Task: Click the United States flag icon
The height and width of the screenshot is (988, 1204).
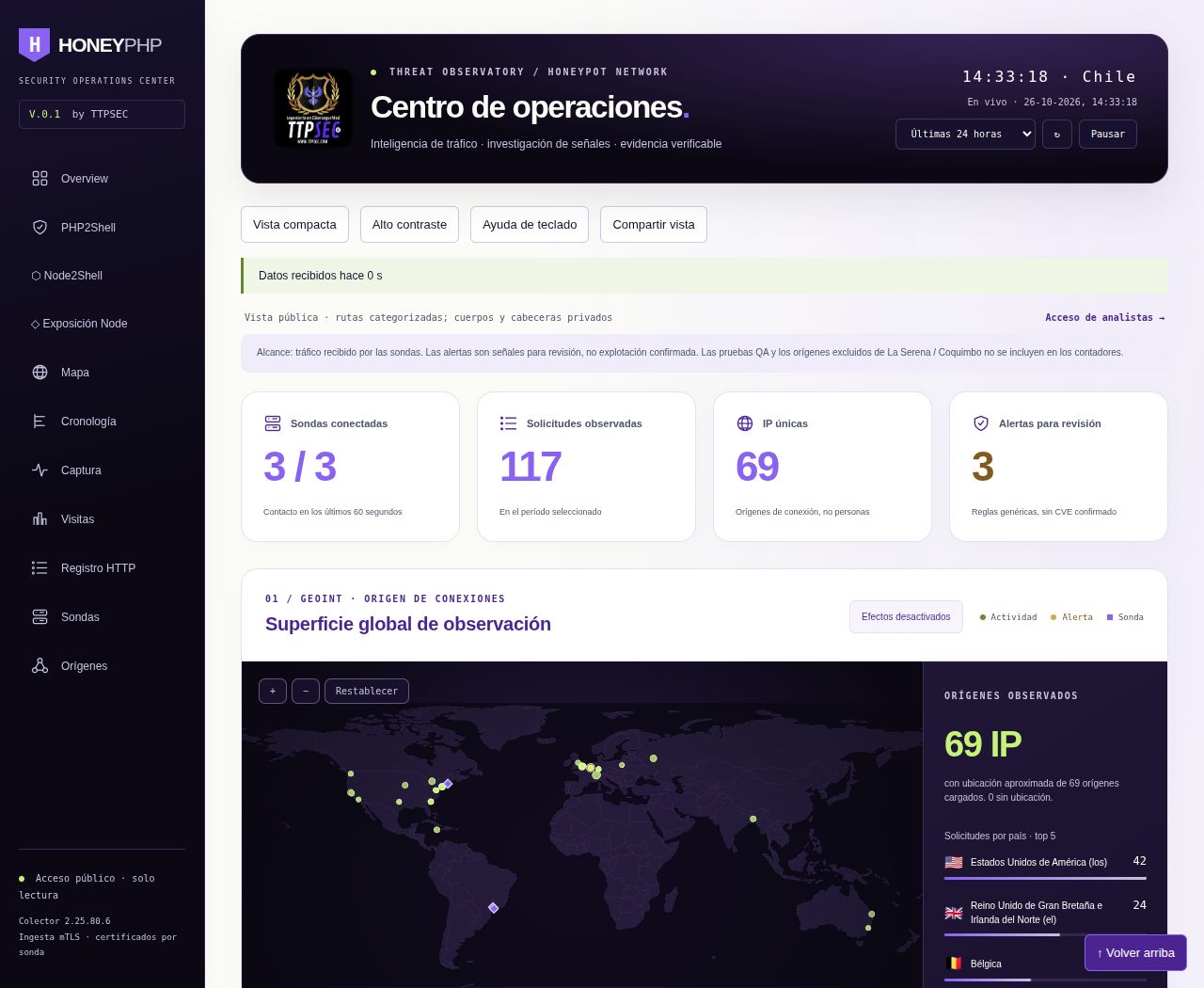Action: pos(954,862)
